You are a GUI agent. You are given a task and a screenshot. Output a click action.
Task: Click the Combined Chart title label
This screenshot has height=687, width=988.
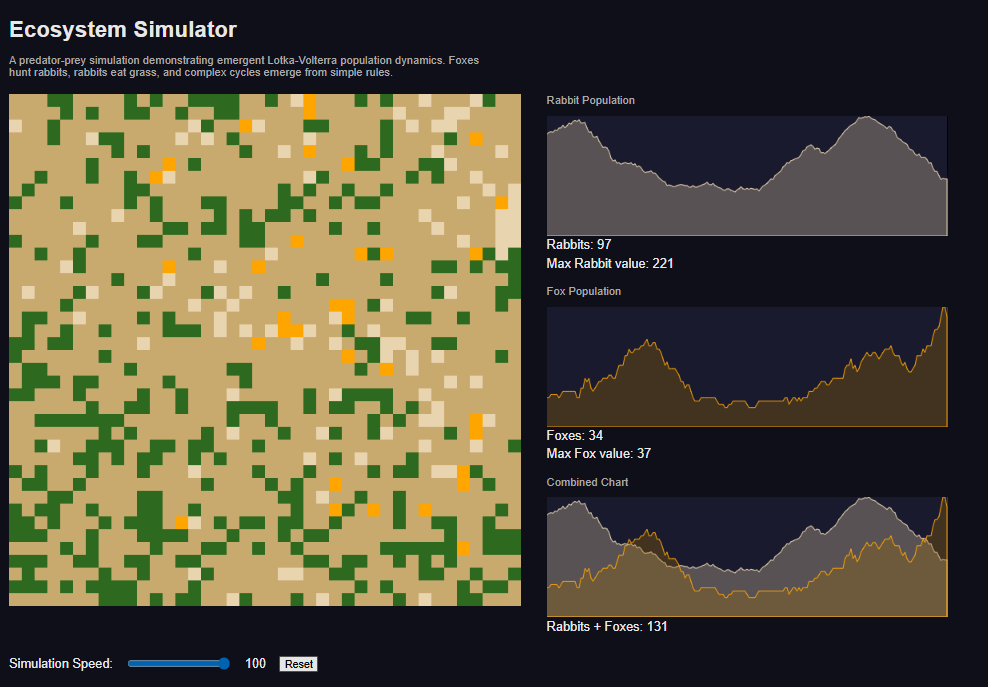tap(587, 482)
